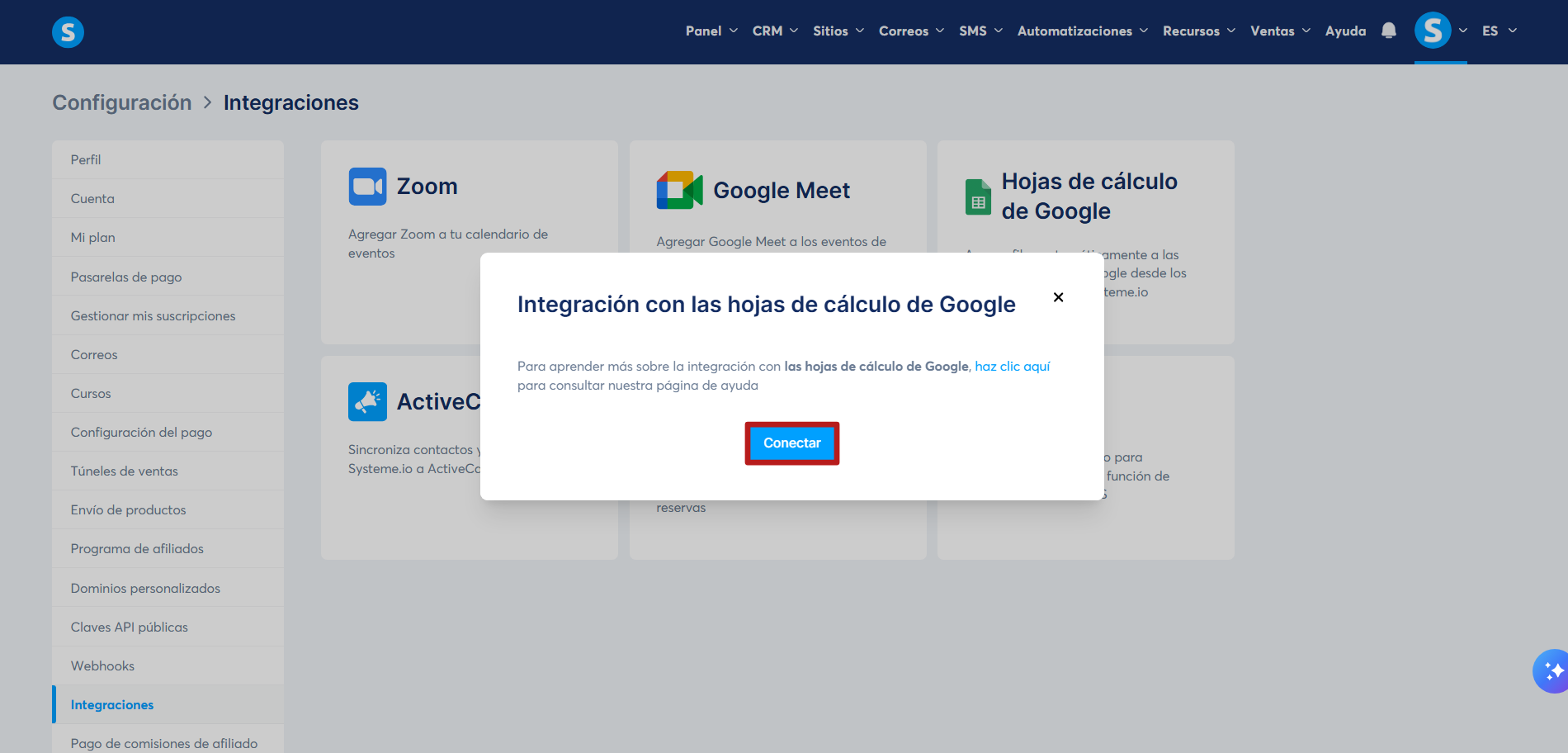Expand the SMS dropdown menu
Screen dimensions: 1568x753
[980, 31]
